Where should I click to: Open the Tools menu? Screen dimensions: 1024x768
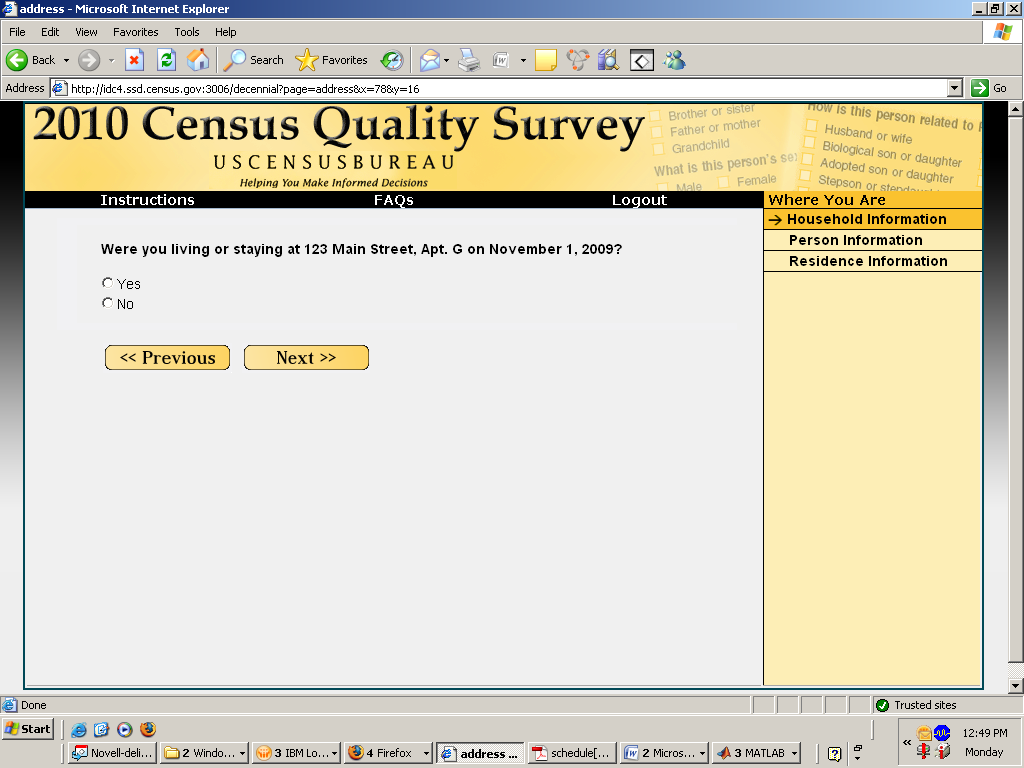click(x=186, y=32)
